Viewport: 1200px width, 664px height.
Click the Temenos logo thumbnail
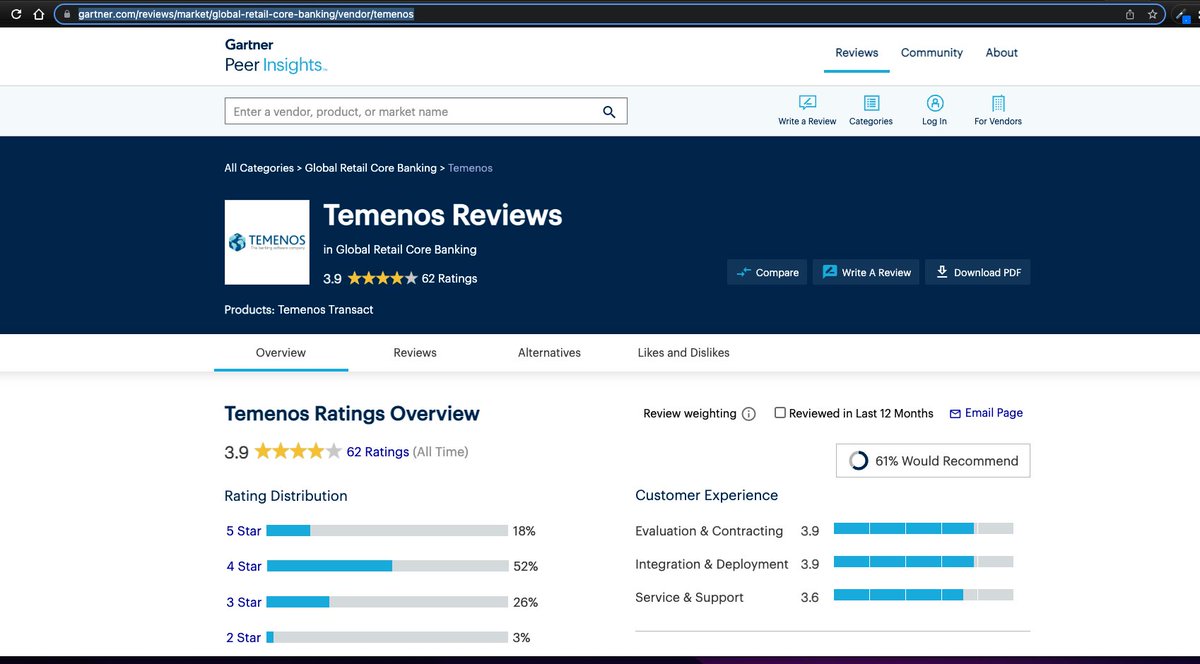[x=267, y=242]
